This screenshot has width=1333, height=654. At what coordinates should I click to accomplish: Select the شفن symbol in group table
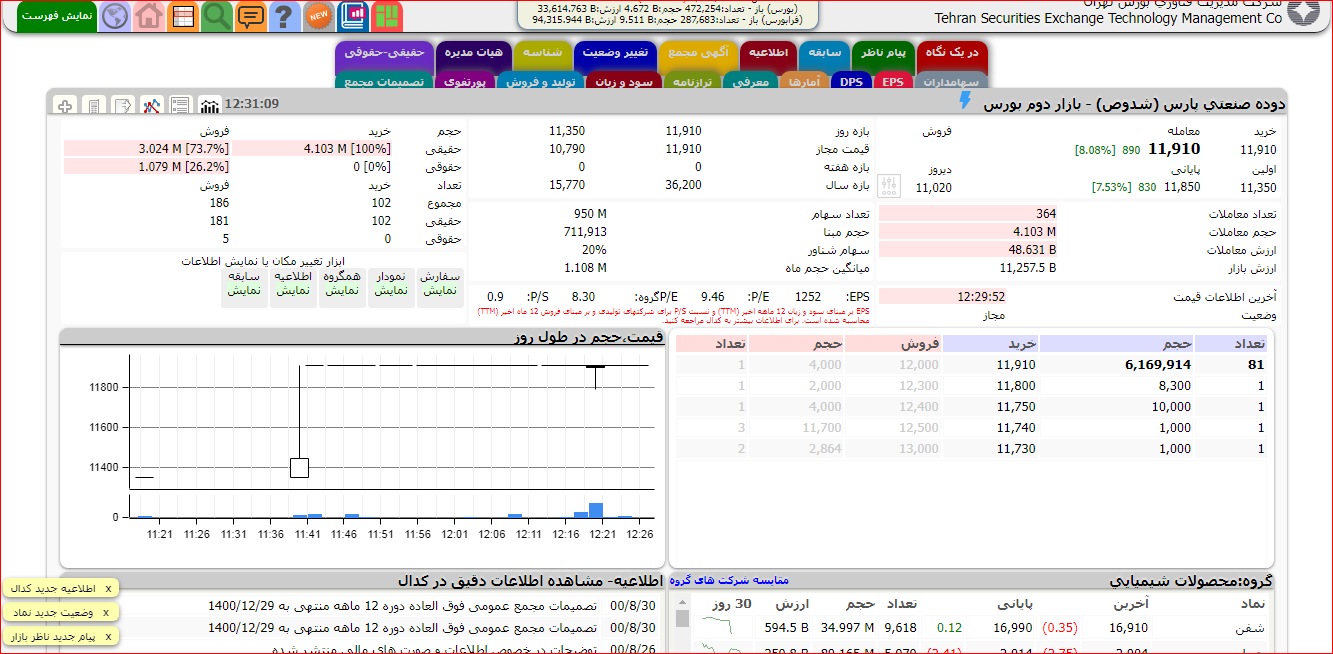click(x=1252, y=628)
